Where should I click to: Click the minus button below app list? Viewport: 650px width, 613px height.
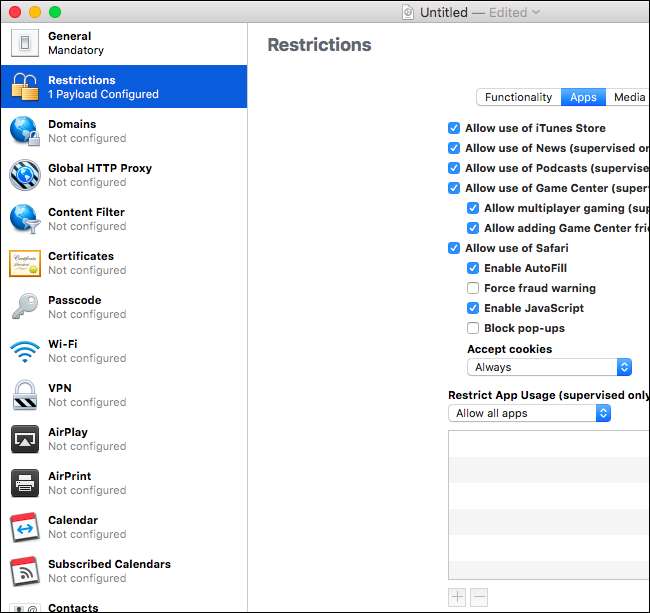click(479, 597)
